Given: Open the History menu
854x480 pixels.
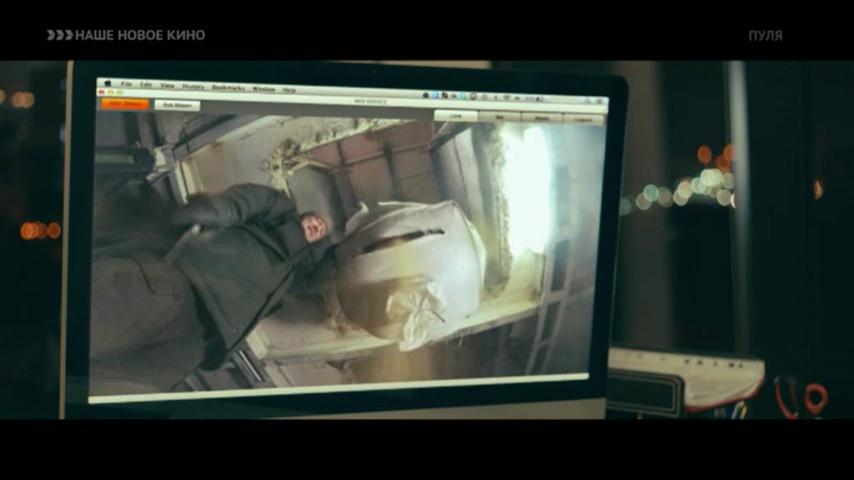Looking at the screenshot, I should 193,87.
